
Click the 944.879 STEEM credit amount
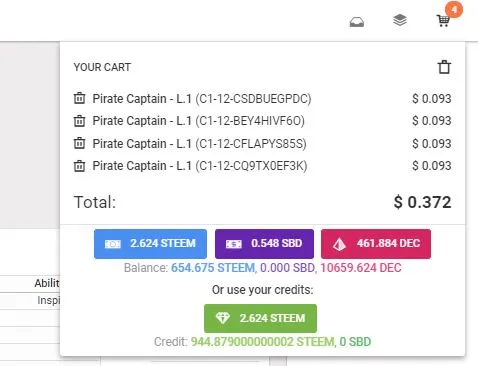click(263, 342)
